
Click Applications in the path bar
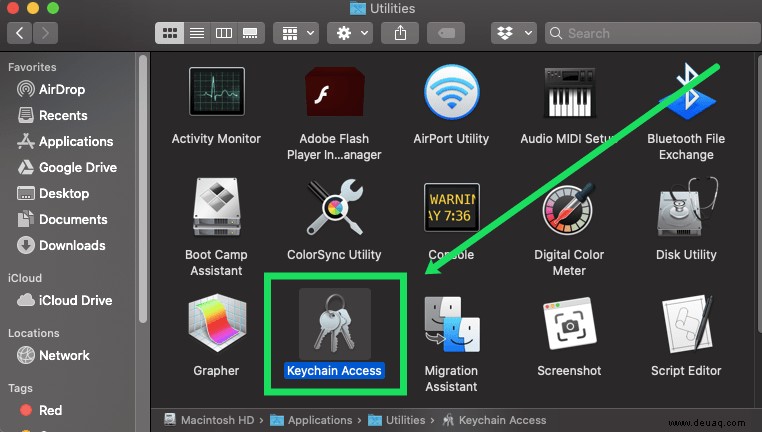(x=311, y=420)
